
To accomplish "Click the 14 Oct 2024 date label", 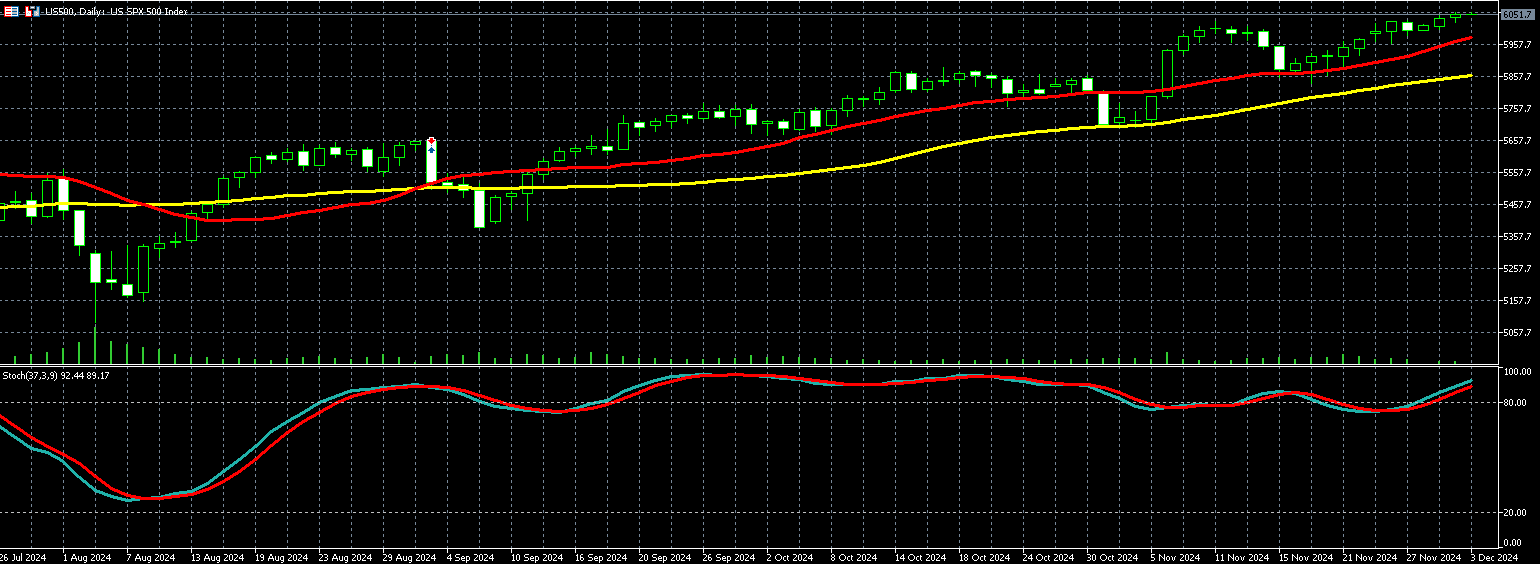I will 920,557.
